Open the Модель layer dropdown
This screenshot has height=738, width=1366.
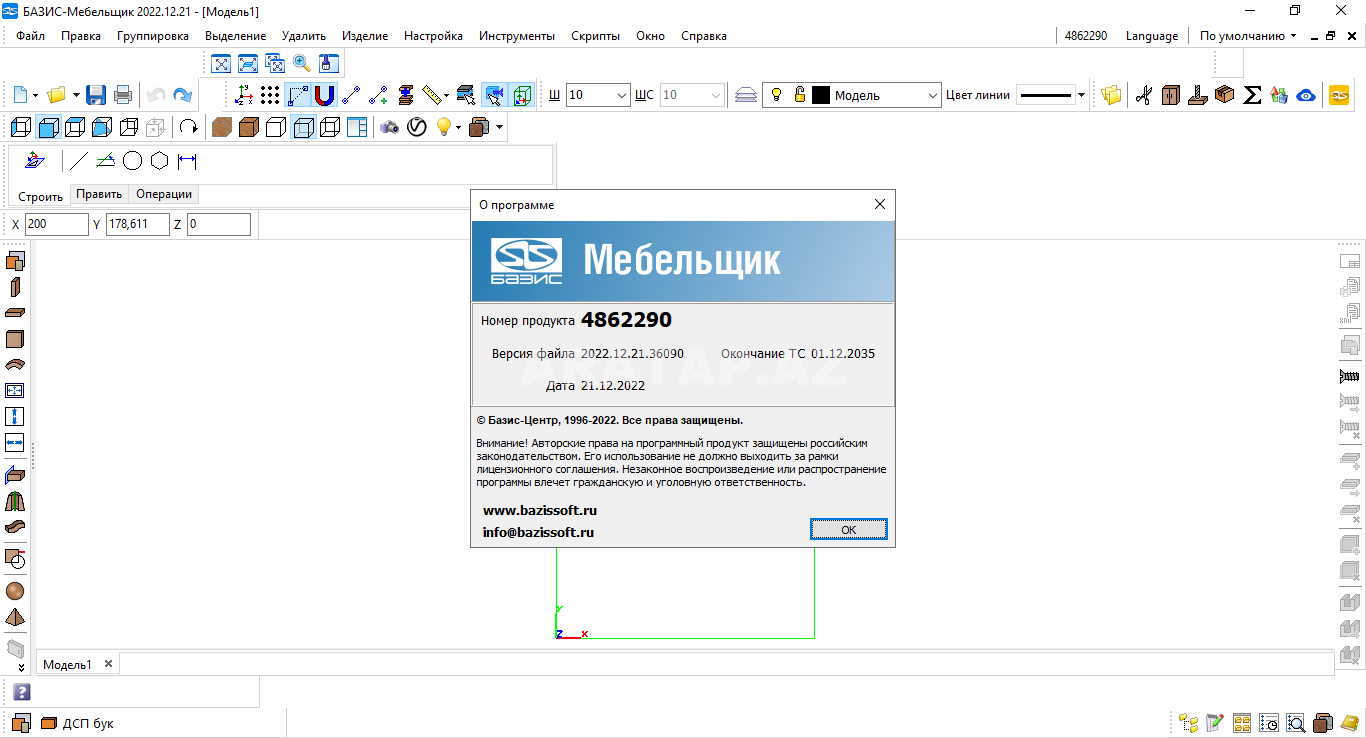click(x=931, y=96)
